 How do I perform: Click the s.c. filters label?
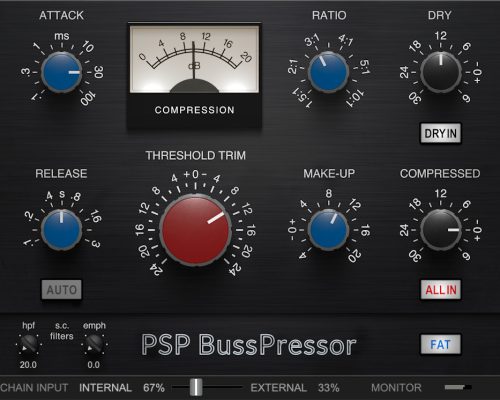point(62,331)
